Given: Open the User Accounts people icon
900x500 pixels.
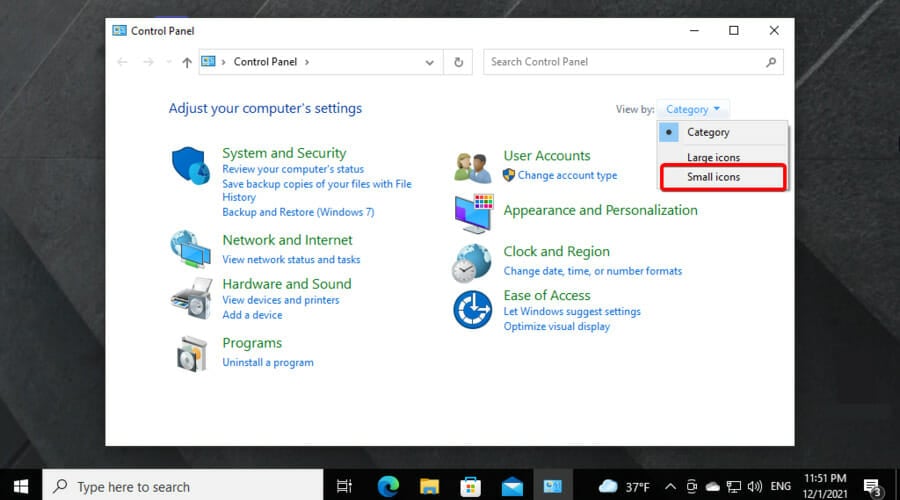Looking at the screenshot, I should click(x=473, y=168).
